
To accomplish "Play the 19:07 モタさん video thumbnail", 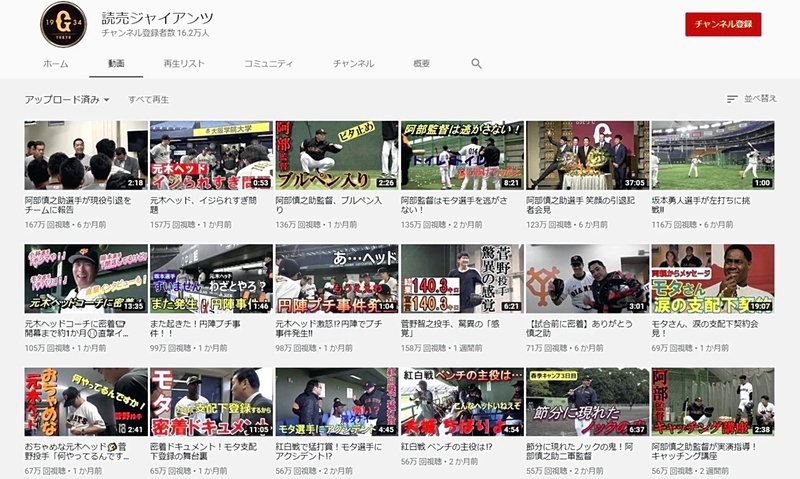I will tap(712, 278).
